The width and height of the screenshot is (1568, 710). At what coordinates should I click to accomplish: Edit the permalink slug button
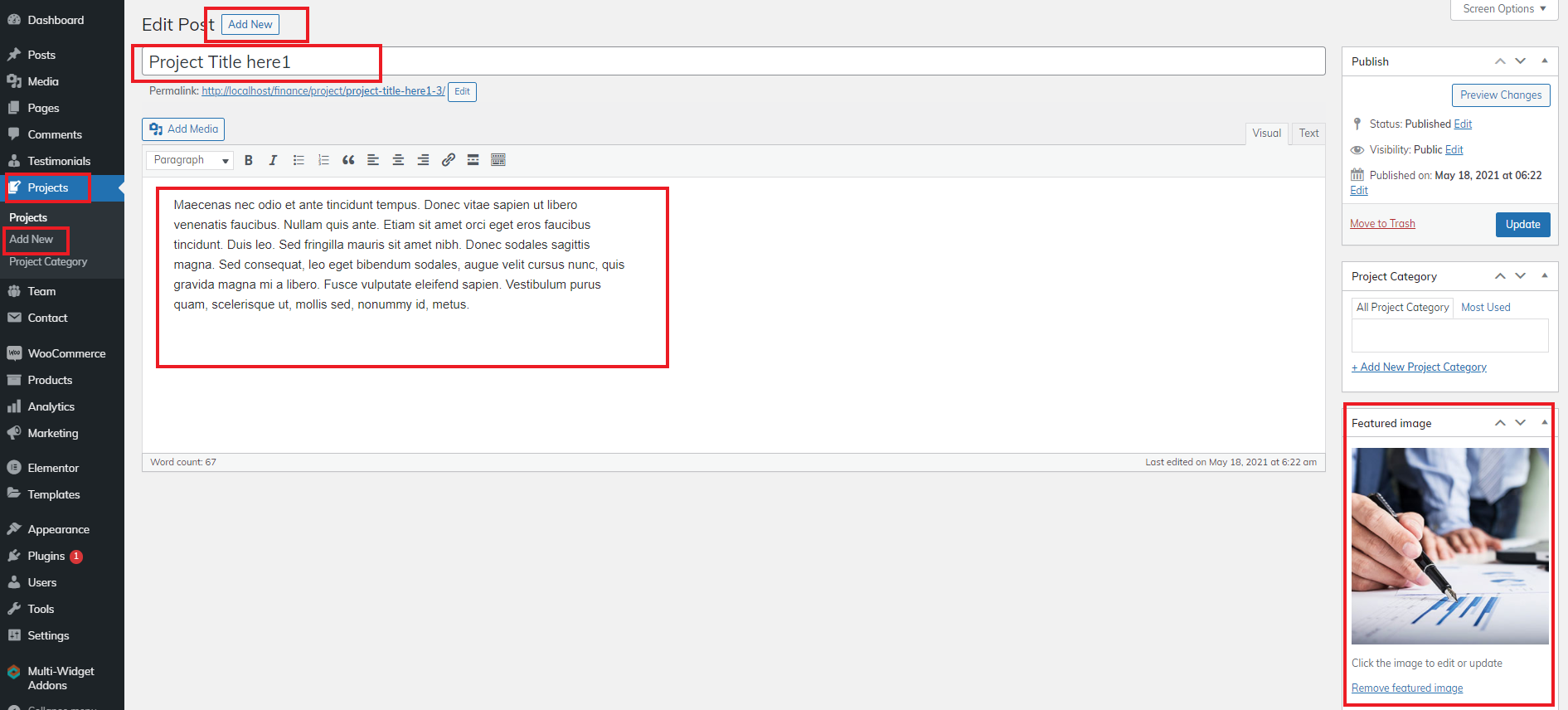click(462, 92)
